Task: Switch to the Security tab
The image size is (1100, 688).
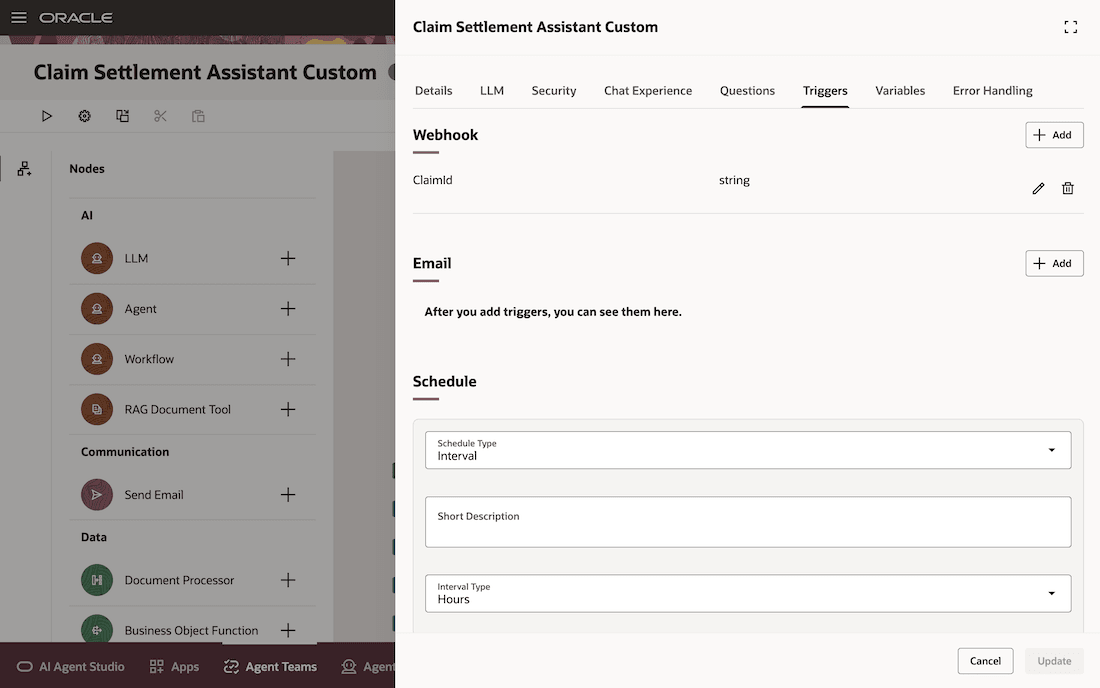Action: (554, 90)
